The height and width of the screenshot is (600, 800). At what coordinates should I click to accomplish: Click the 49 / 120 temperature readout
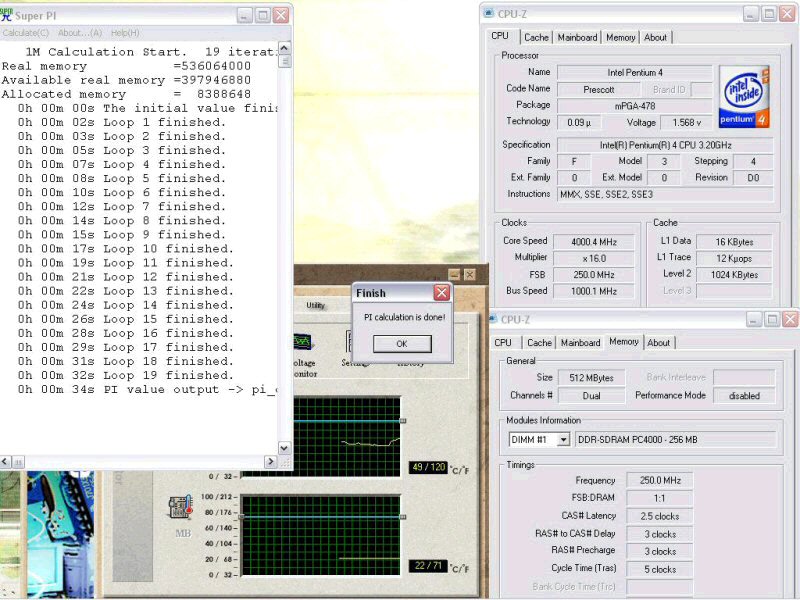pyautogui.click(x=428, y=467)
